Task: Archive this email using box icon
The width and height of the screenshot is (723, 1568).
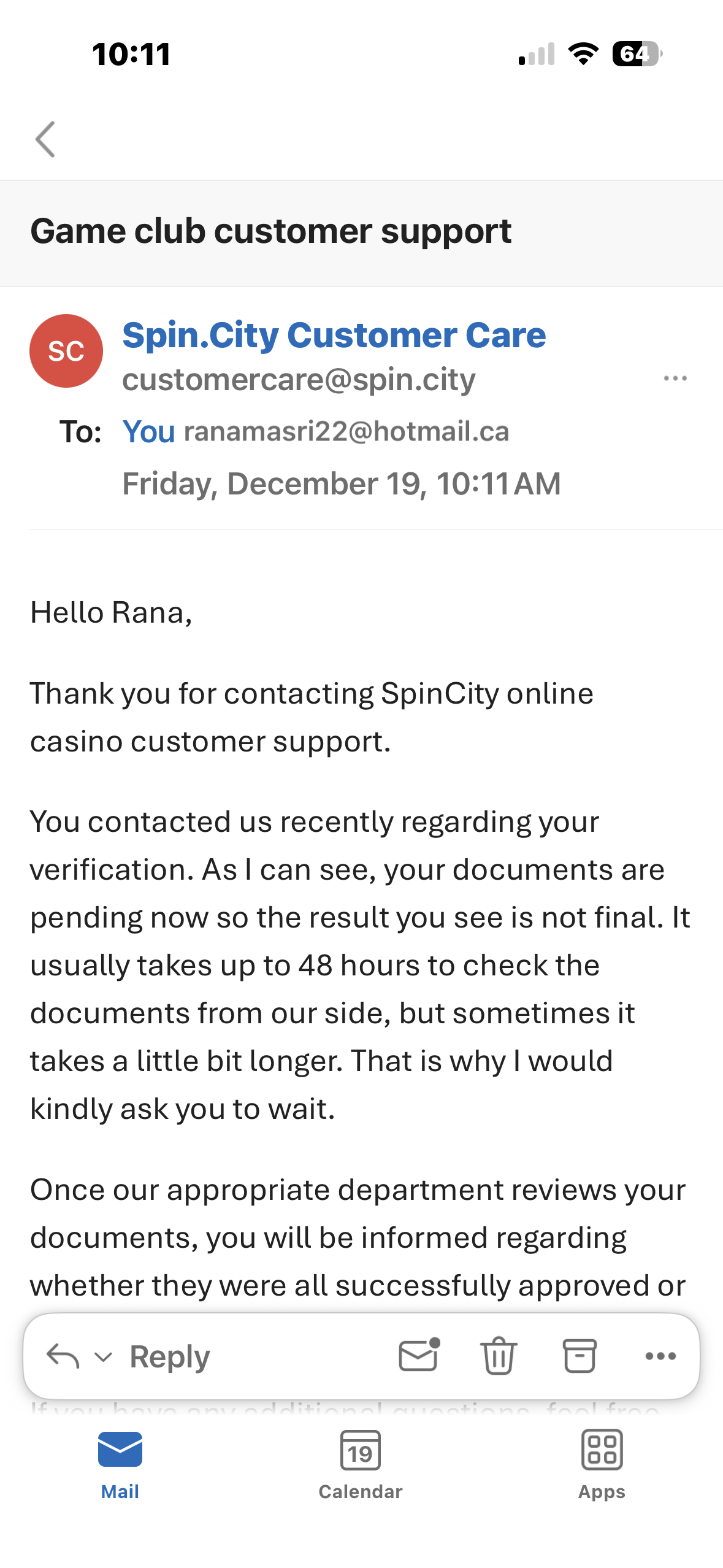Action: coord(580,1356)
